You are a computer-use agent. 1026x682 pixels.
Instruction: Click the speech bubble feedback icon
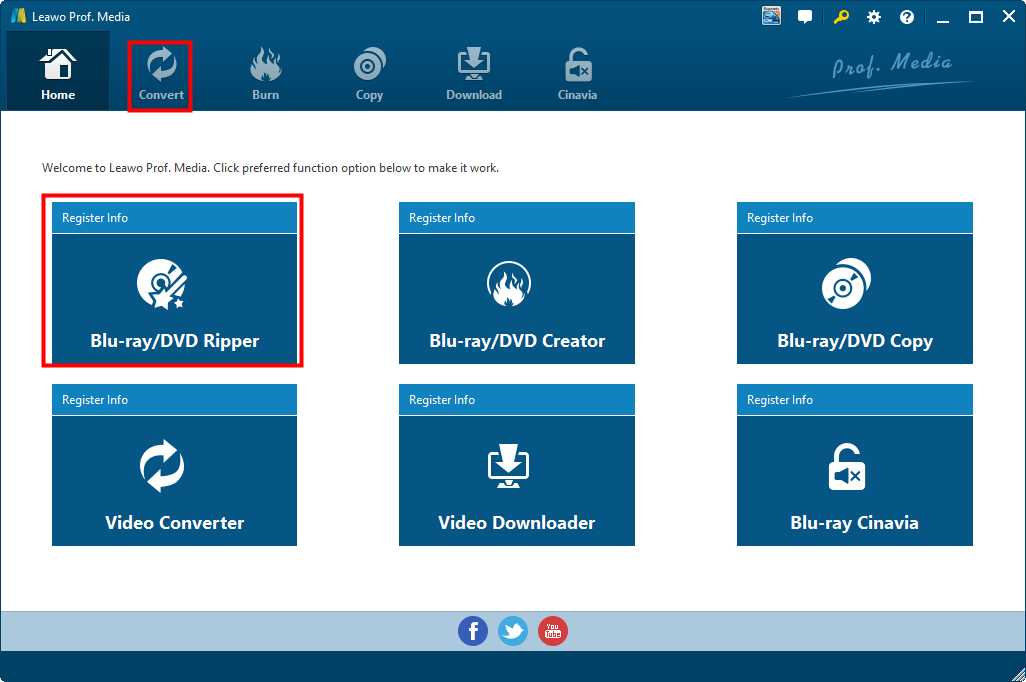pyautogui.click(x=805, y=17)
